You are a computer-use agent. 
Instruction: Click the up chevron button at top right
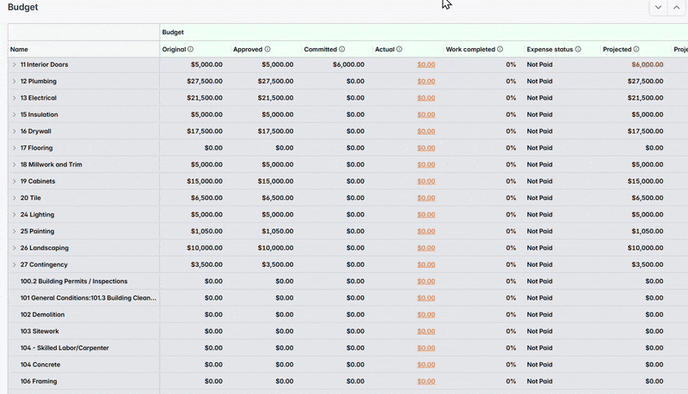pos(676,7)
